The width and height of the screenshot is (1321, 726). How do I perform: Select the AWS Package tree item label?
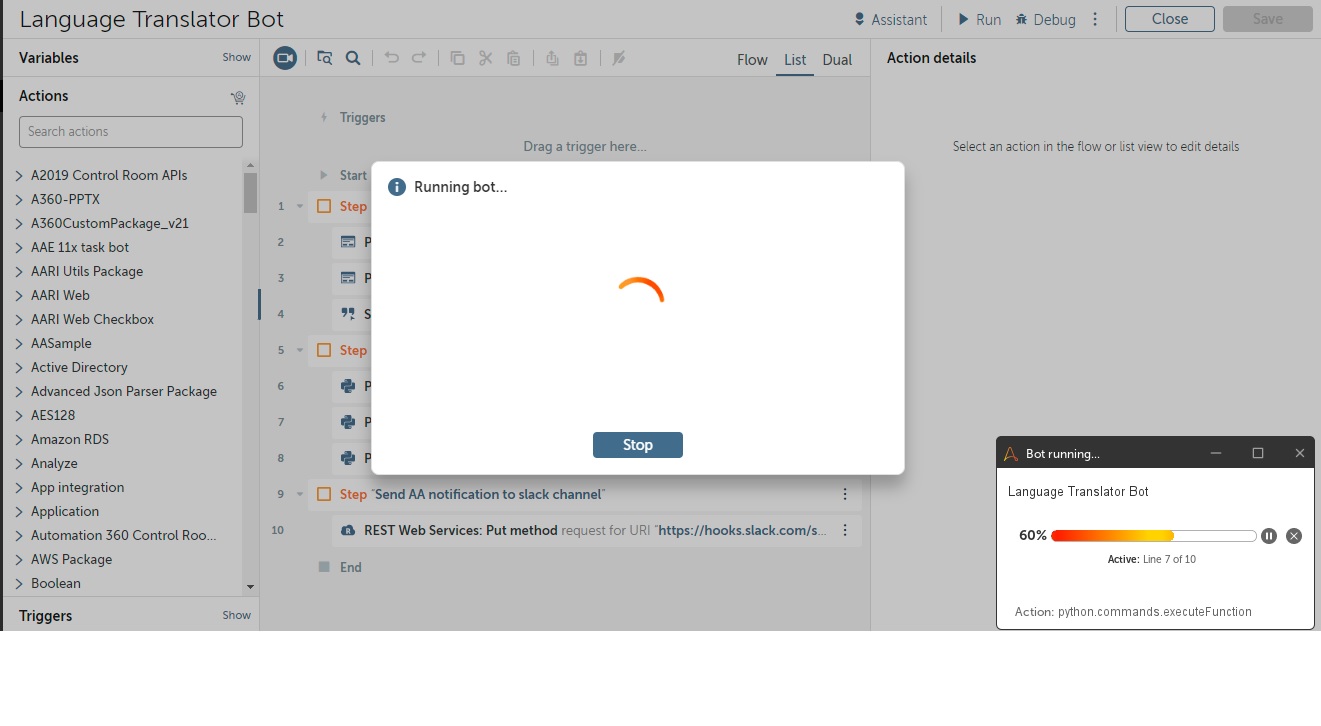72,559
